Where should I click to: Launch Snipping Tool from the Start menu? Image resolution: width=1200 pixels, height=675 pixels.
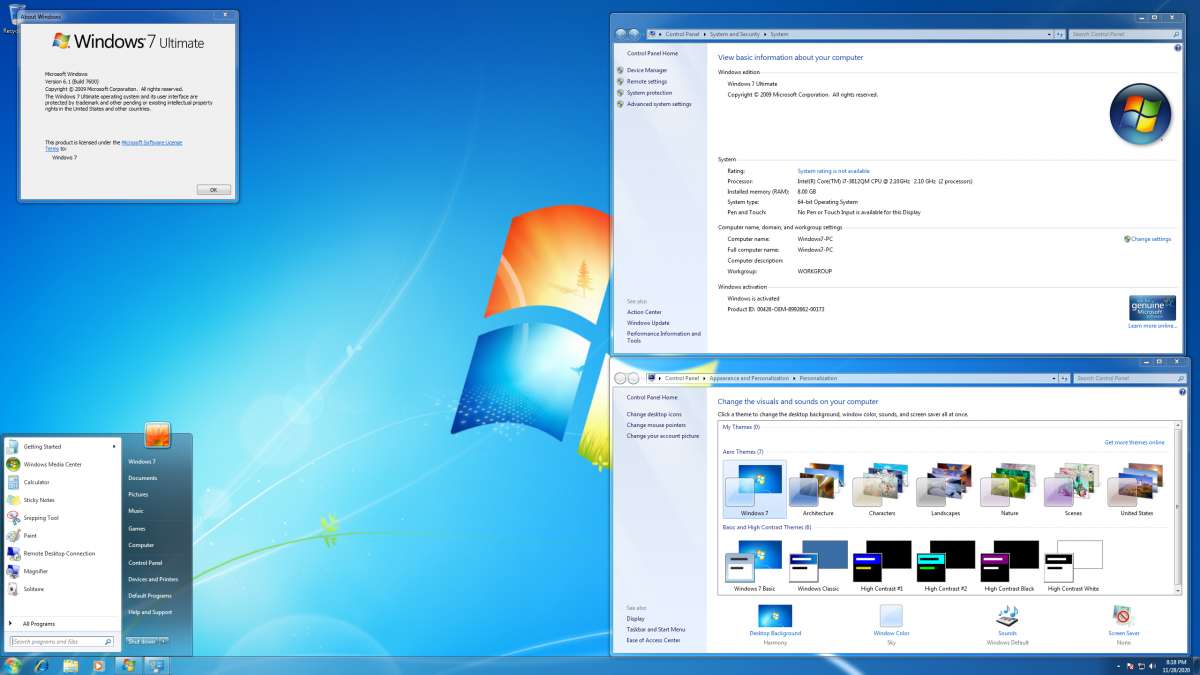pos(50,518)
